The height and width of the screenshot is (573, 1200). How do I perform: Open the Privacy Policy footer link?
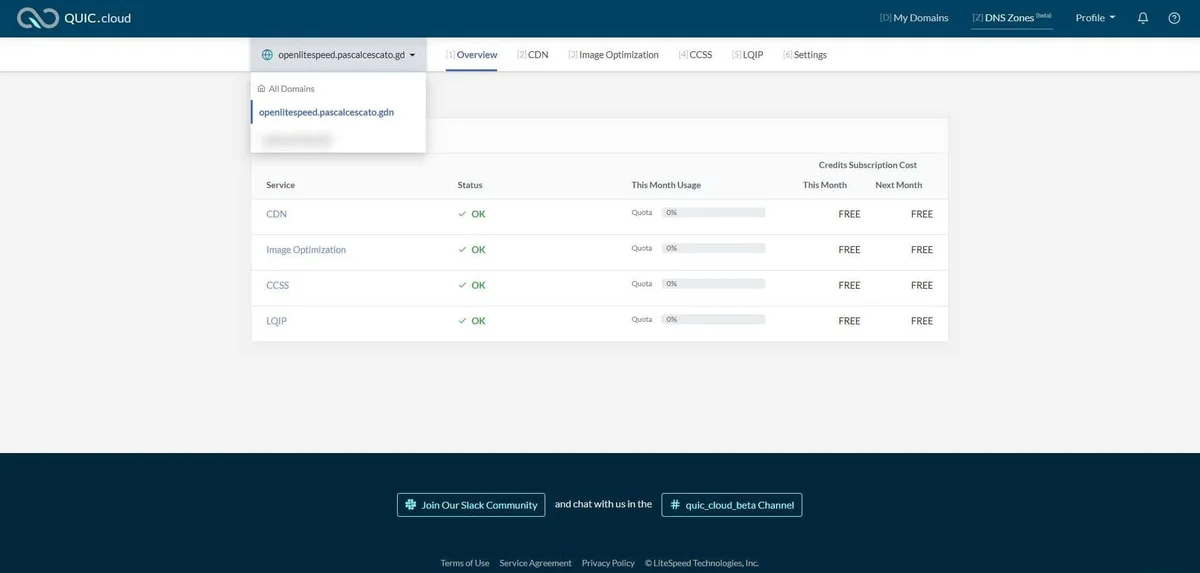pos(608,563)
